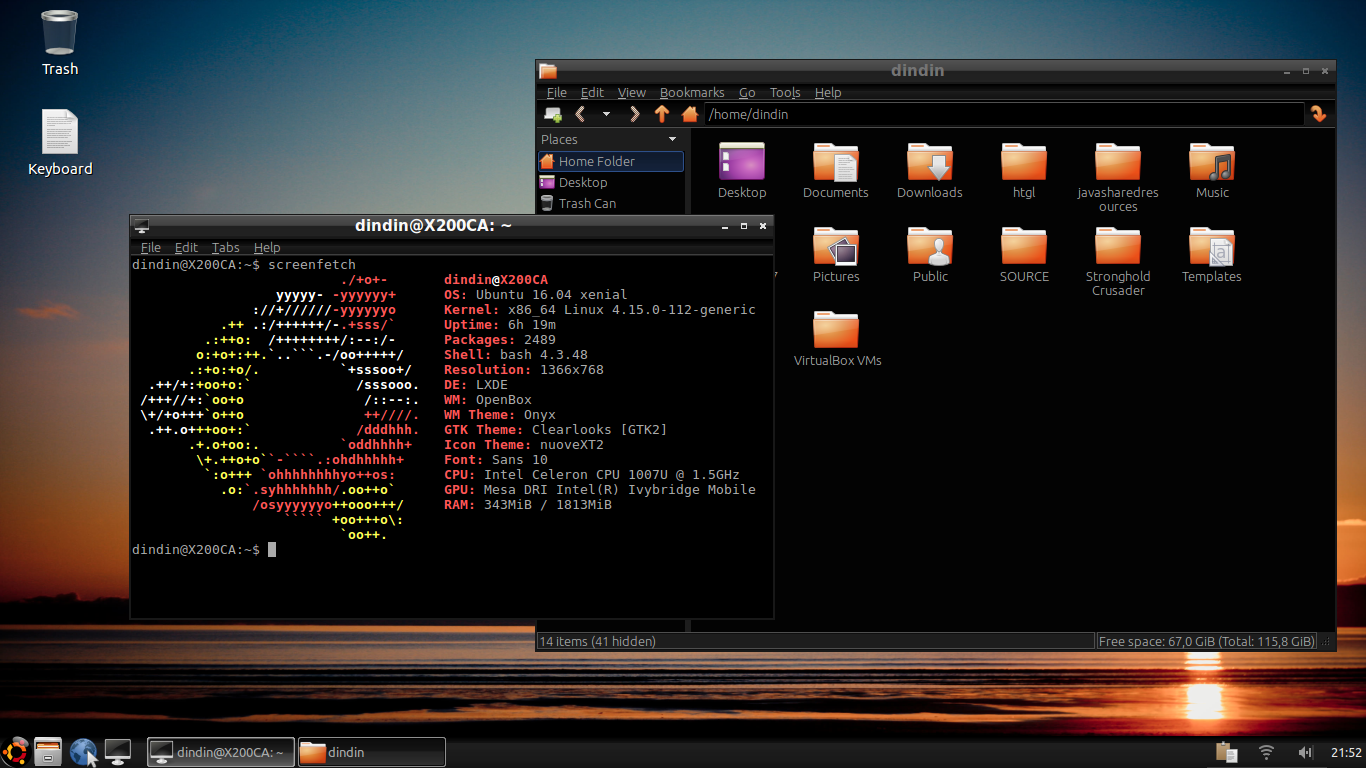Open the VirtualBox VMs folder
The width and height of the screenshot is (1366, 768).
[x=837, y=339]
